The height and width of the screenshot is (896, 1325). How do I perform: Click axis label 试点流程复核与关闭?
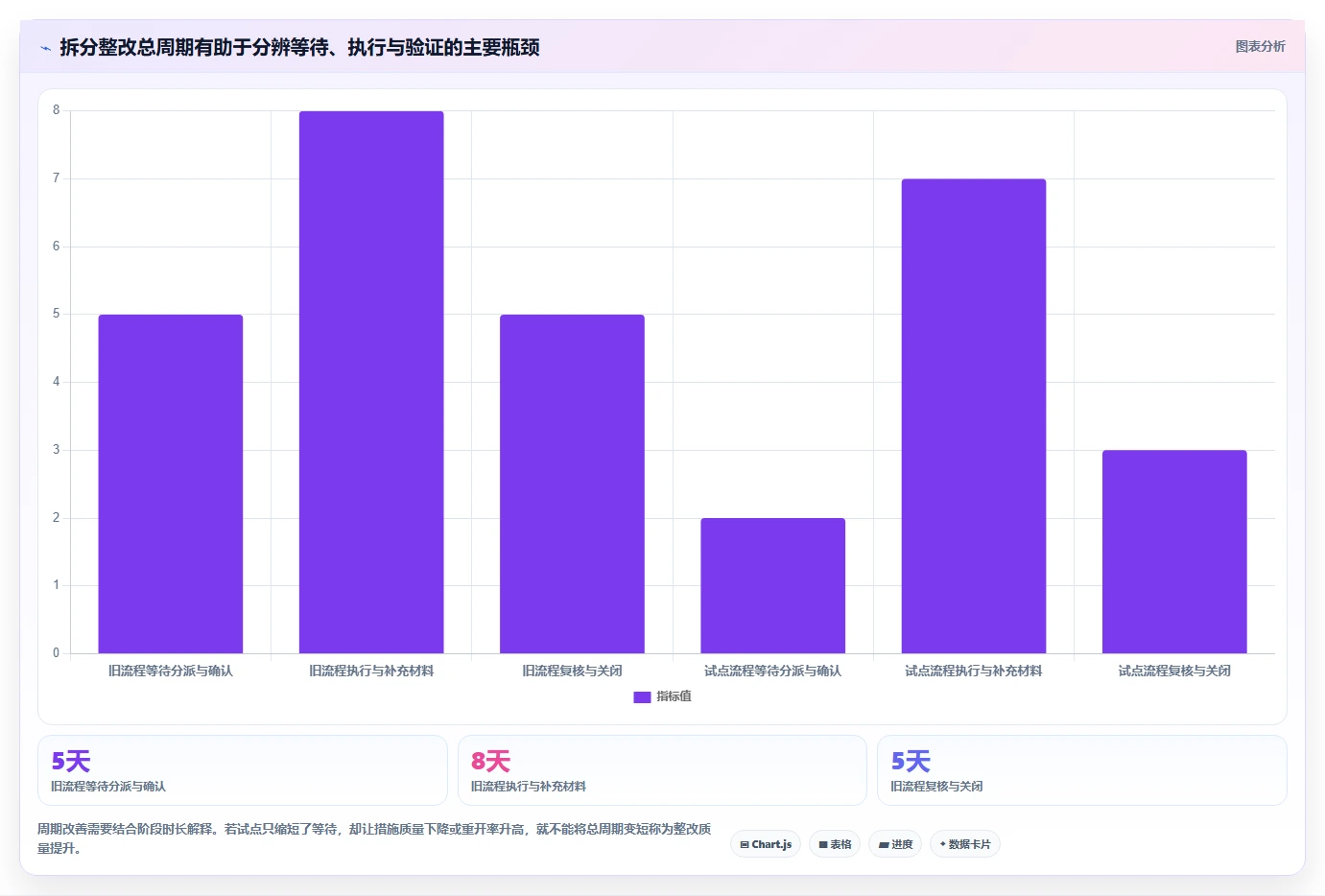pyautogui.click(x=1174, y=671)
